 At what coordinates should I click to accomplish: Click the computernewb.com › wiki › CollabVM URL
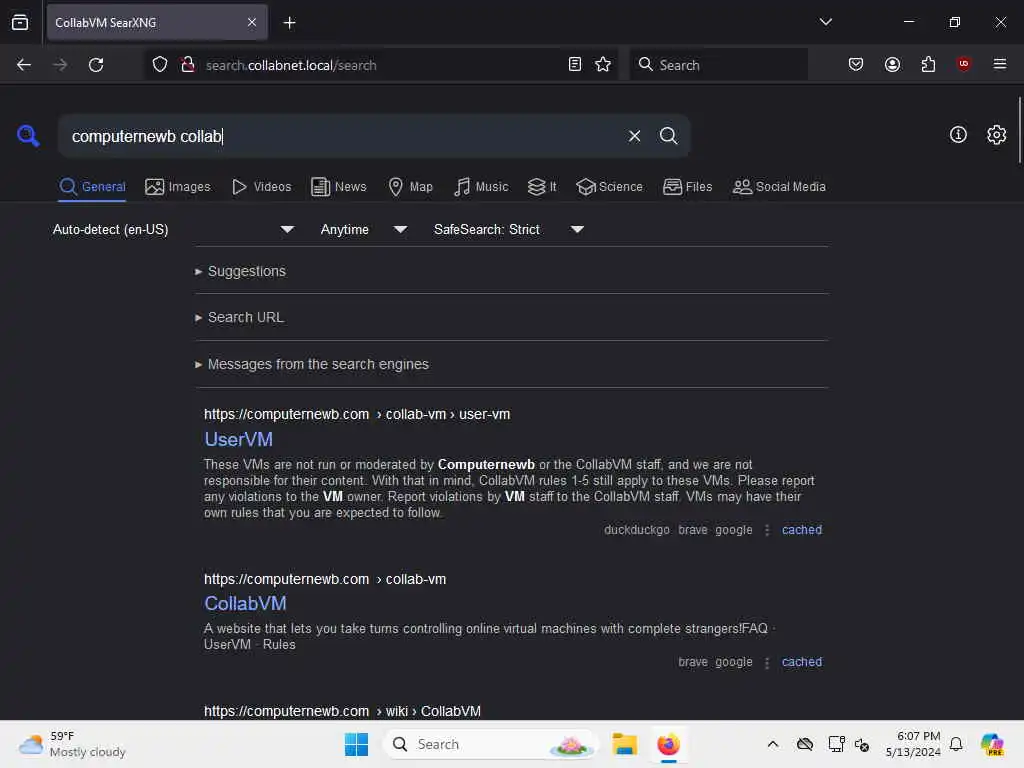(x=342, y=711)
